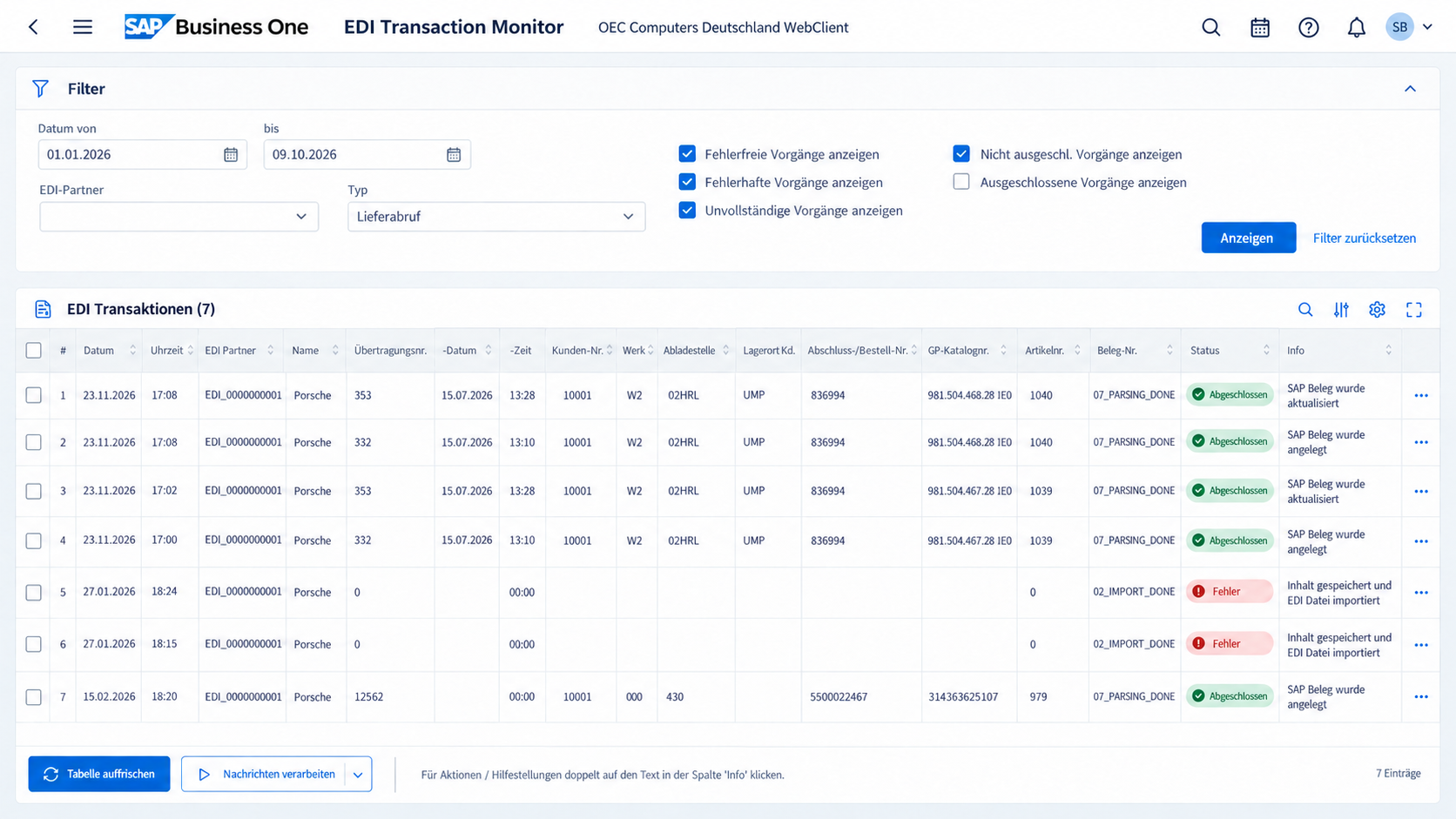Click info 'SAP Beleg wurde aktualisiert' in row 1

1326,395
